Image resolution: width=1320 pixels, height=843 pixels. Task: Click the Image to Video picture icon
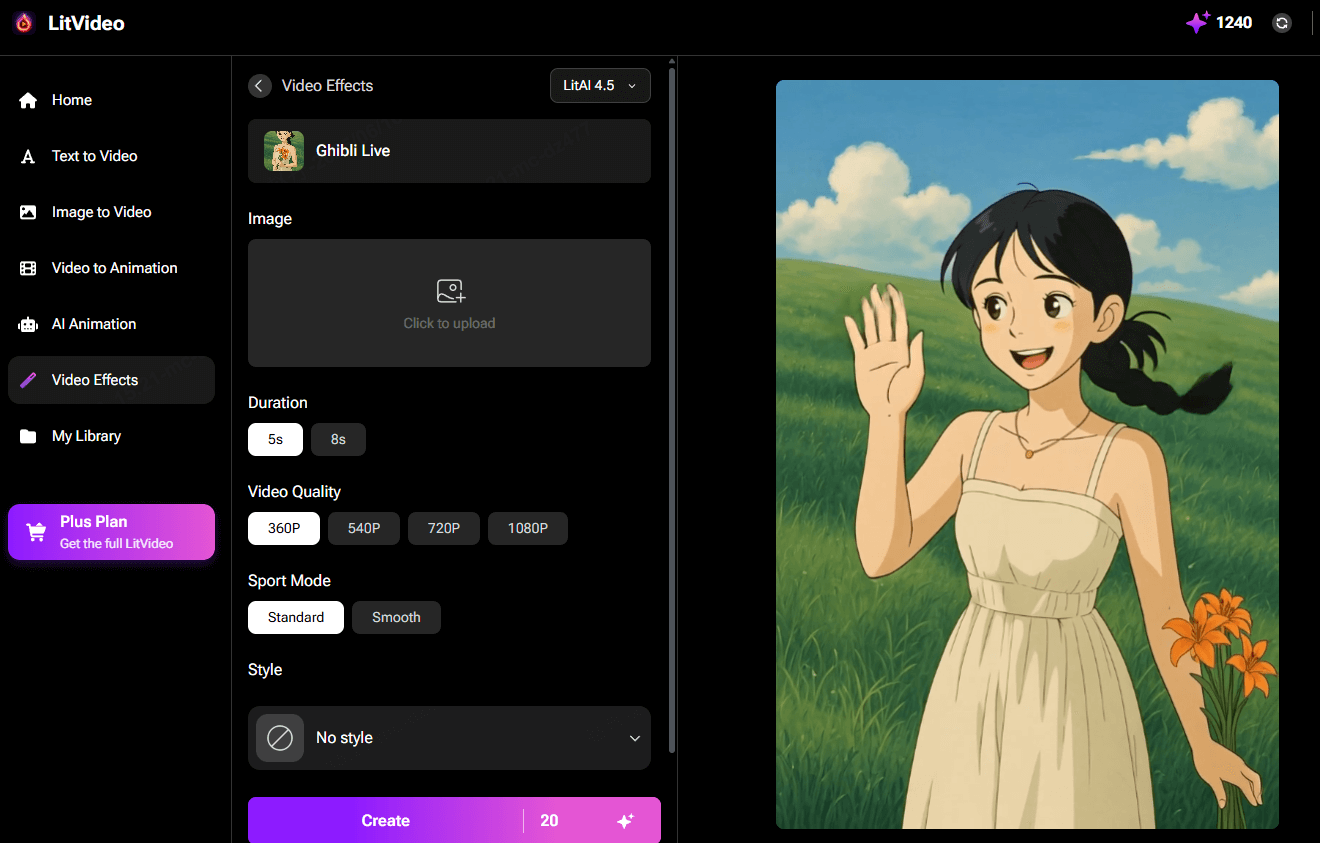click(28, 212)
